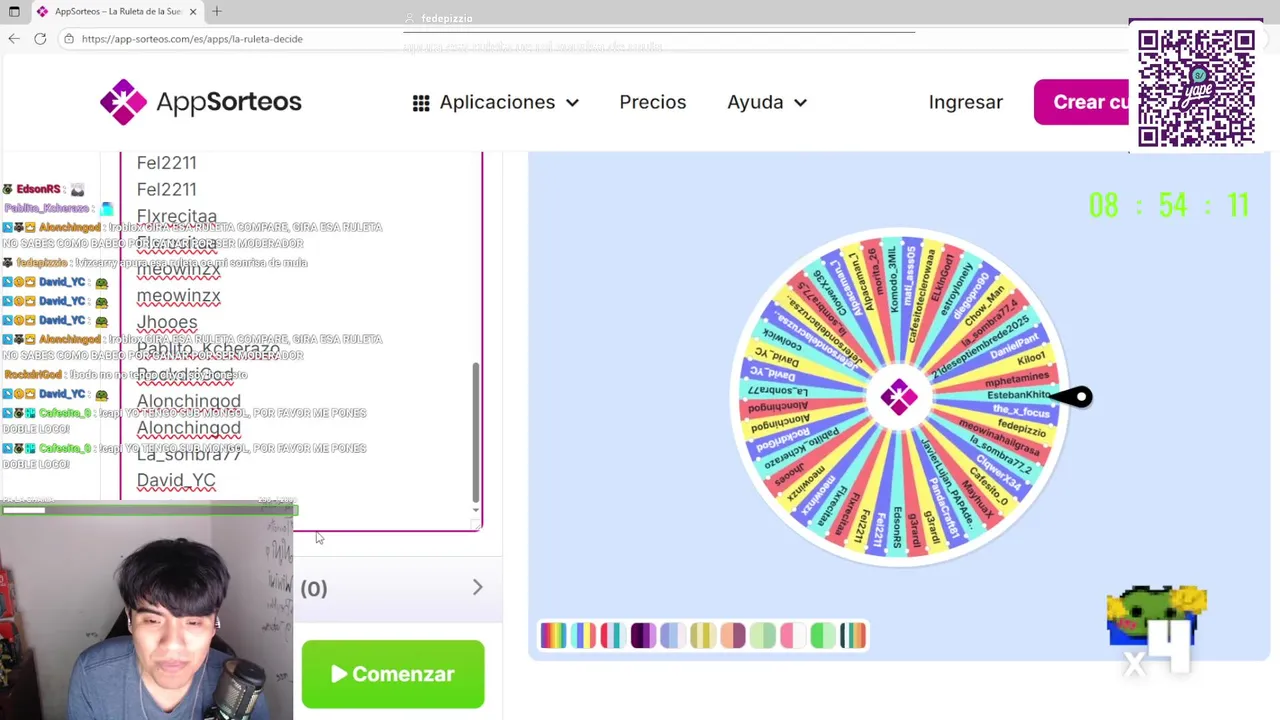Viewport: 1280px width, 720px height.
Task: Select the pastel light green palette
Action: click(763, 635)
